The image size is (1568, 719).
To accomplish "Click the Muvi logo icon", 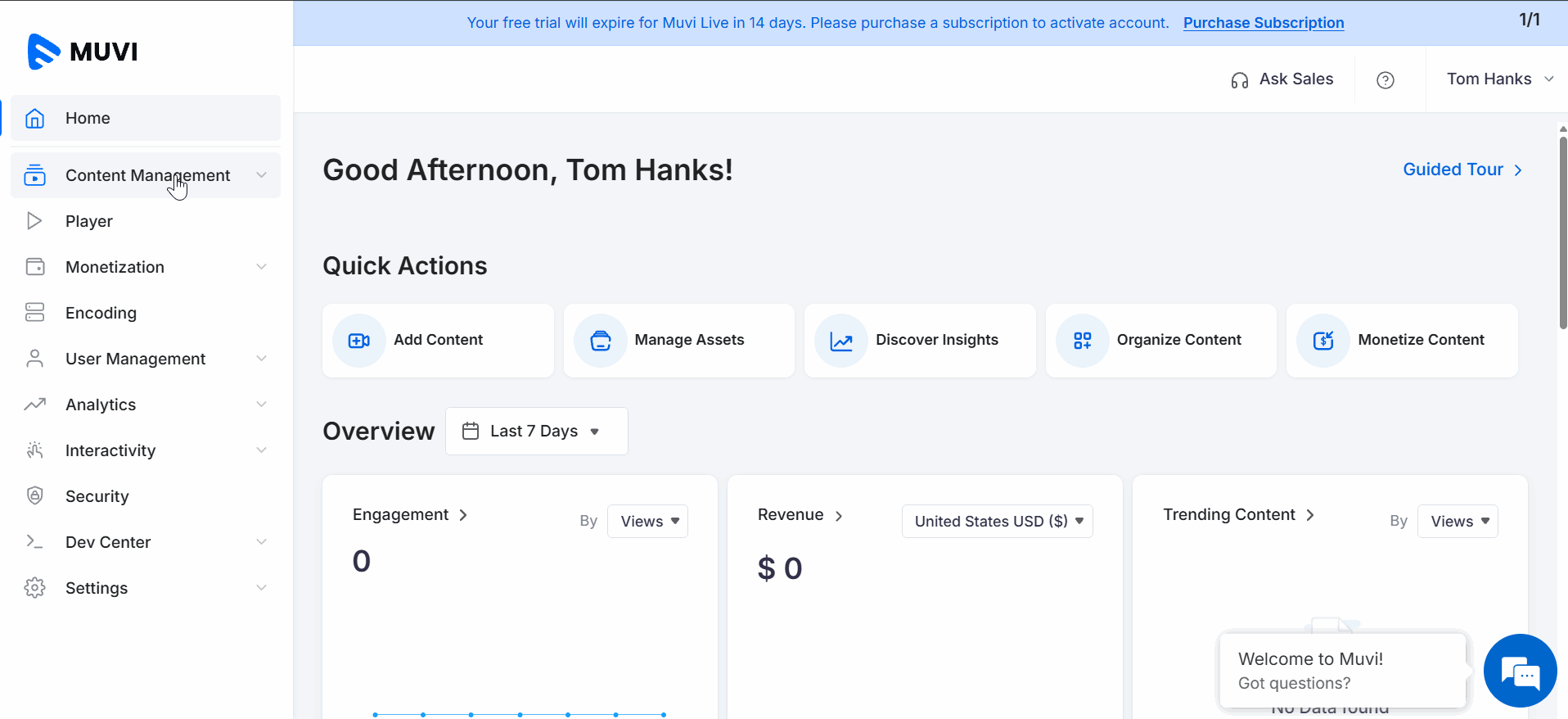I will coord(43,52).
